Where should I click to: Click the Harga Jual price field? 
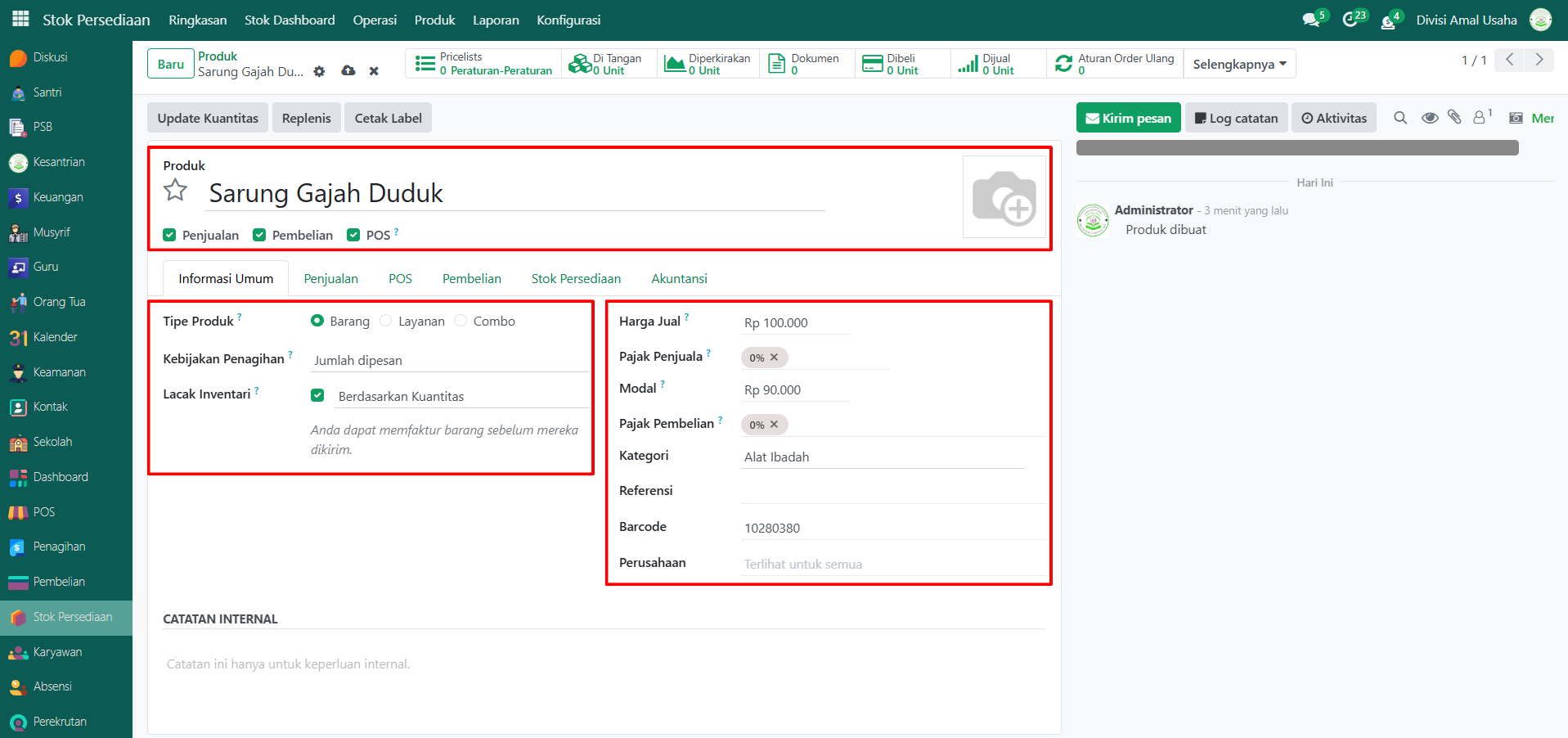(x=795, y=323)
